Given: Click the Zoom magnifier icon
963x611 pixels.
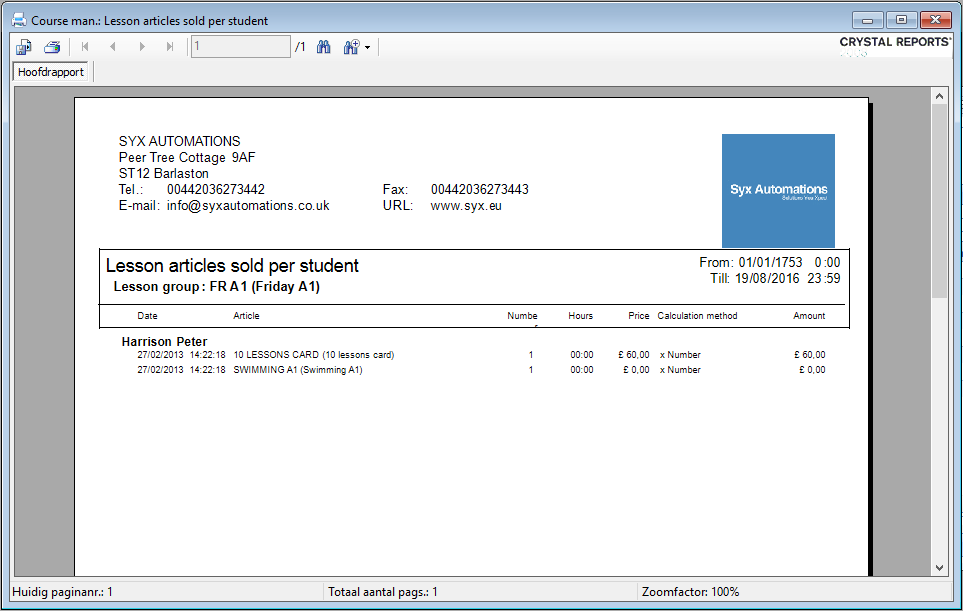Looking at the screenshot, I should [351, 47].
